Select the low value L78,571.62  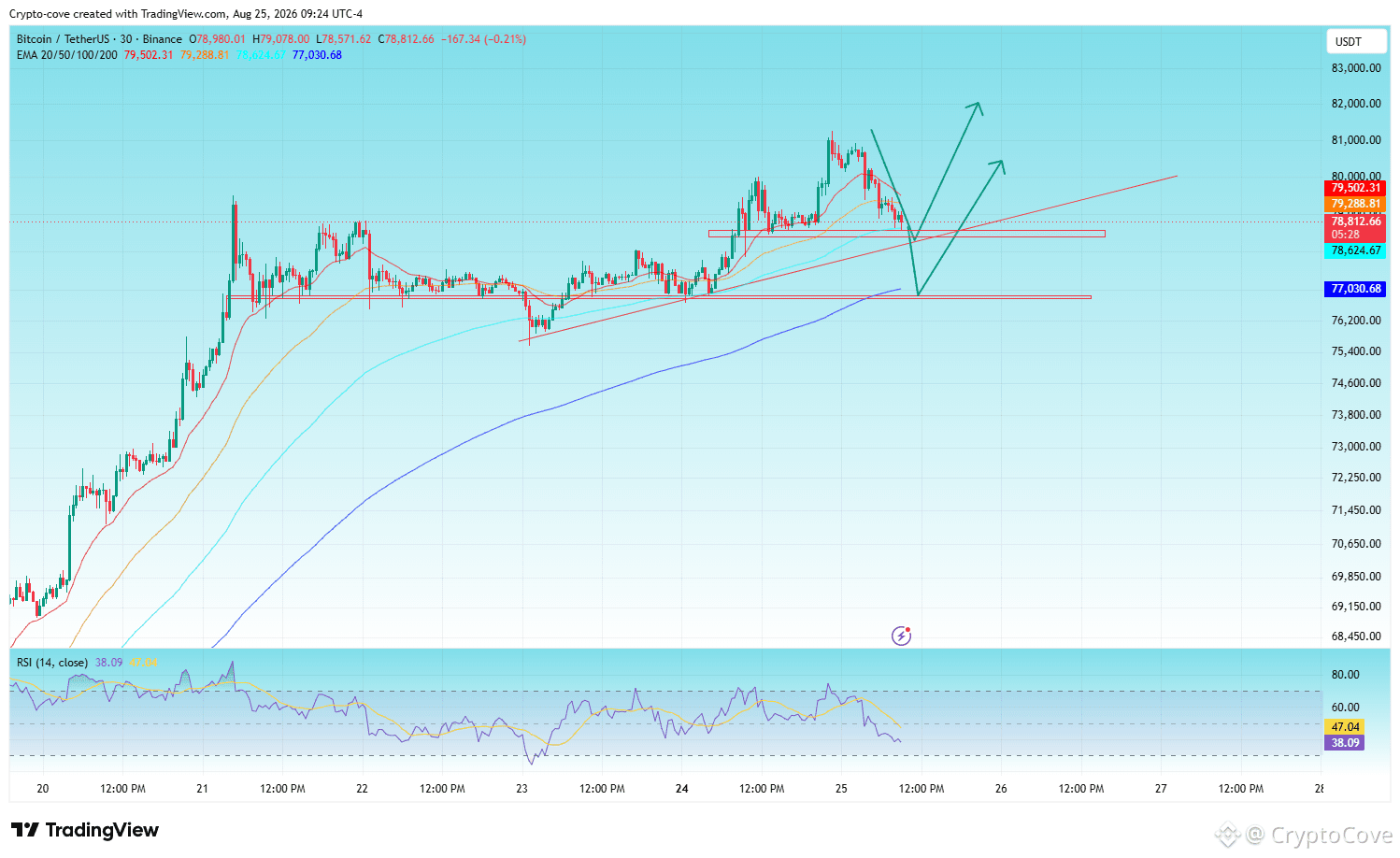[343, 39]
